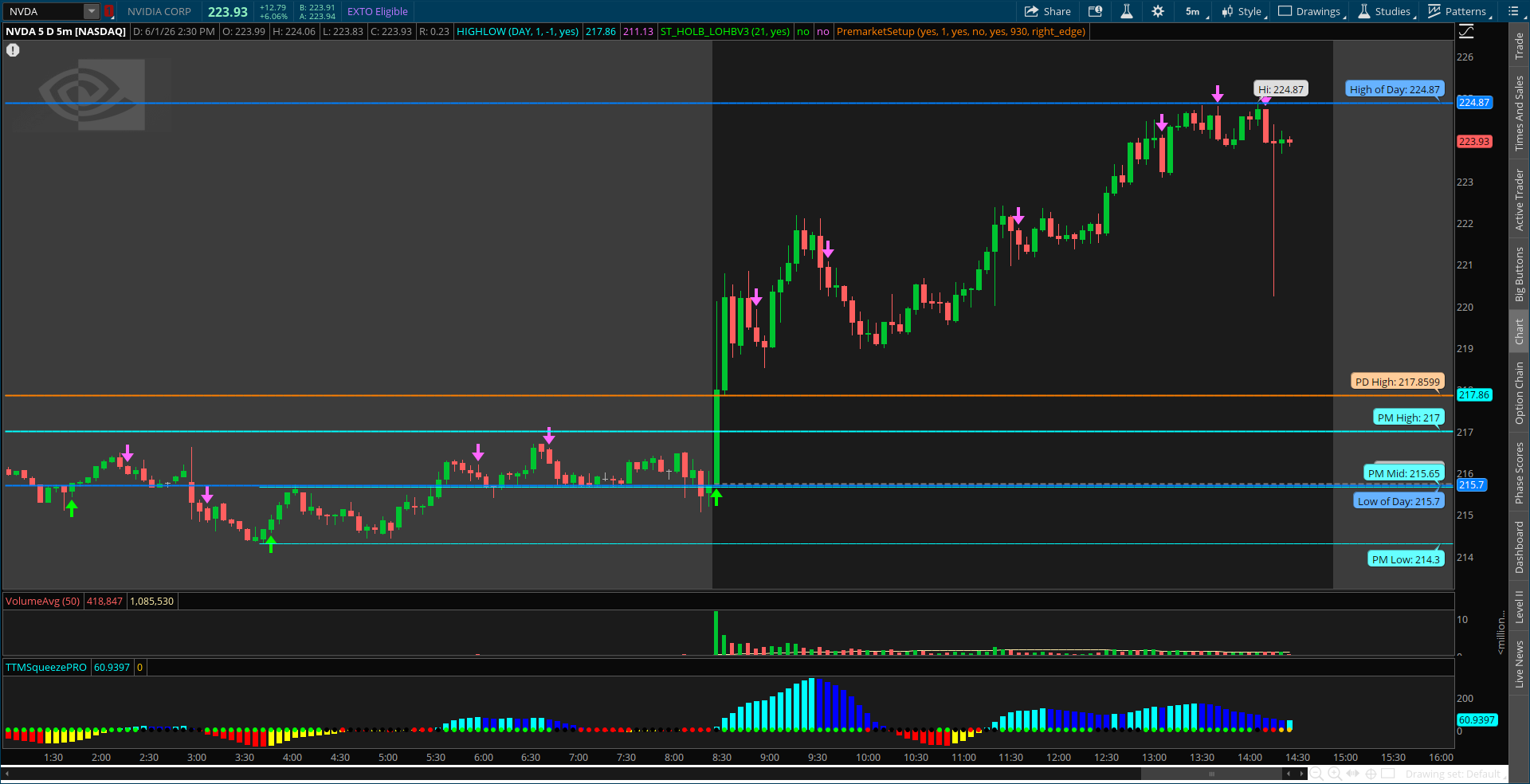1530x784 pixels.
Task: Click the PD High: 217.8599 bubble
Action: 1398,382
